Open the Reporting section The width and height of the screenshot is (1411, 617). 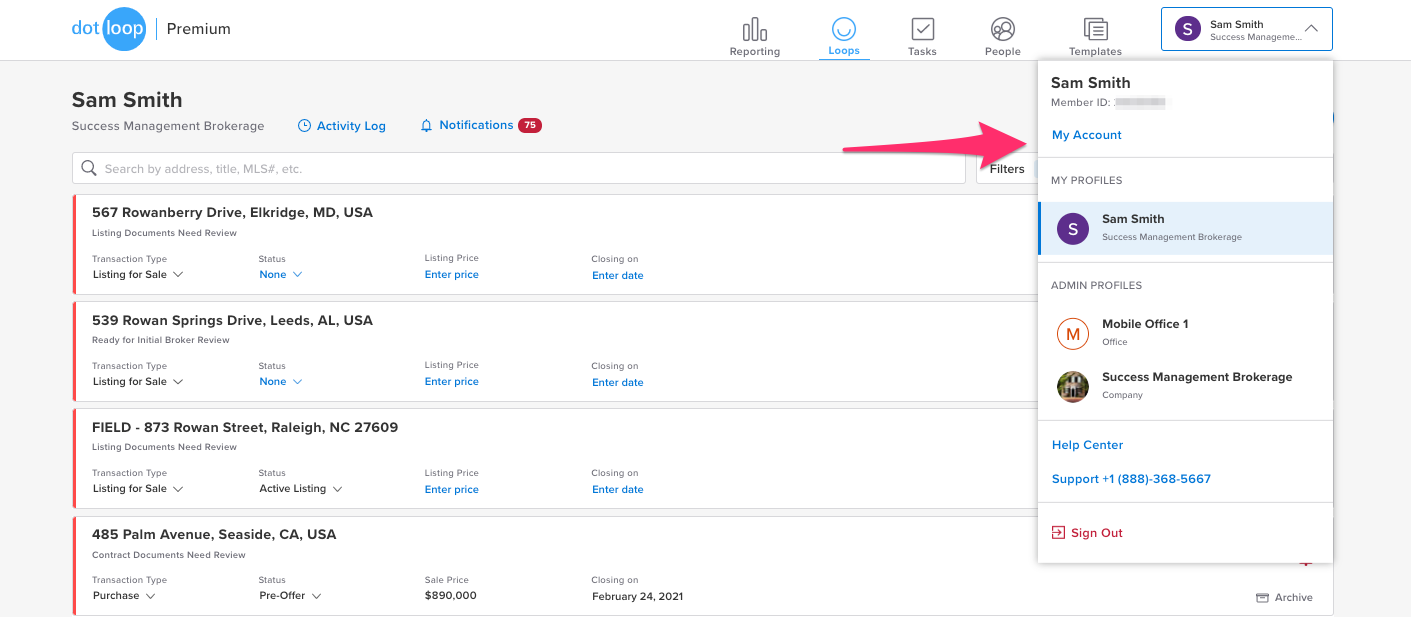pyautogui.click(x=754, y=35)
